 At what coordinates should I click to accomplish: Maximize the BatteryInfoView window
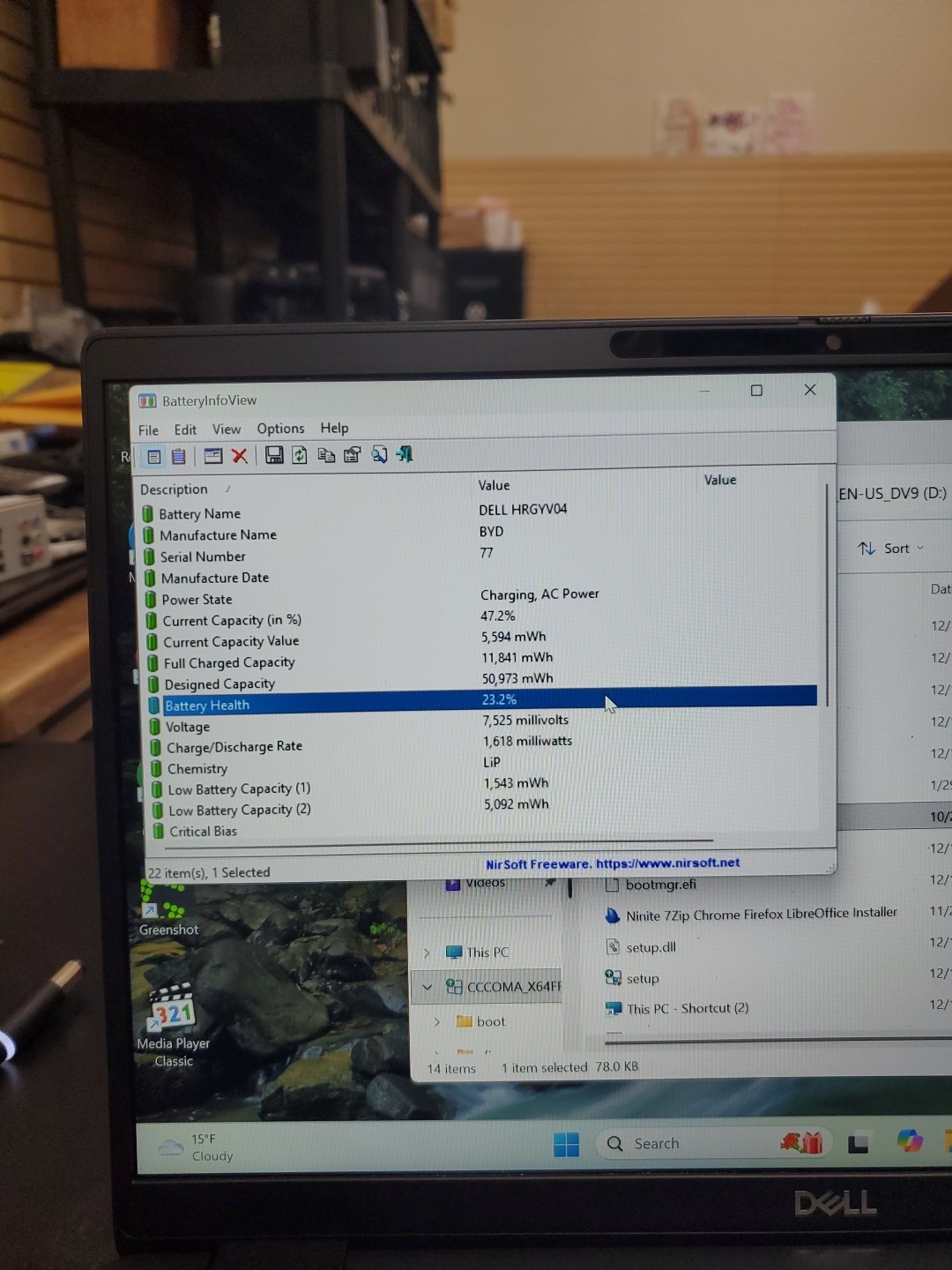[x=756, y=390]
